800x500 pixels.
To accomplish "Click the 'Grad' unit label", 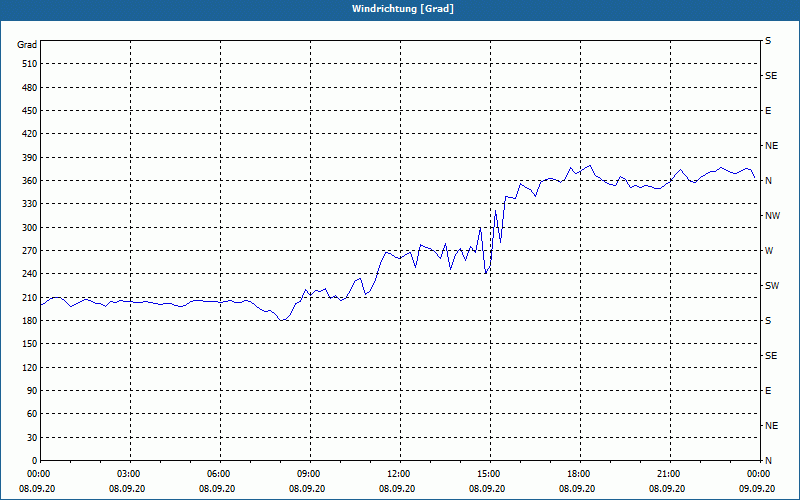I will point(27,45).
